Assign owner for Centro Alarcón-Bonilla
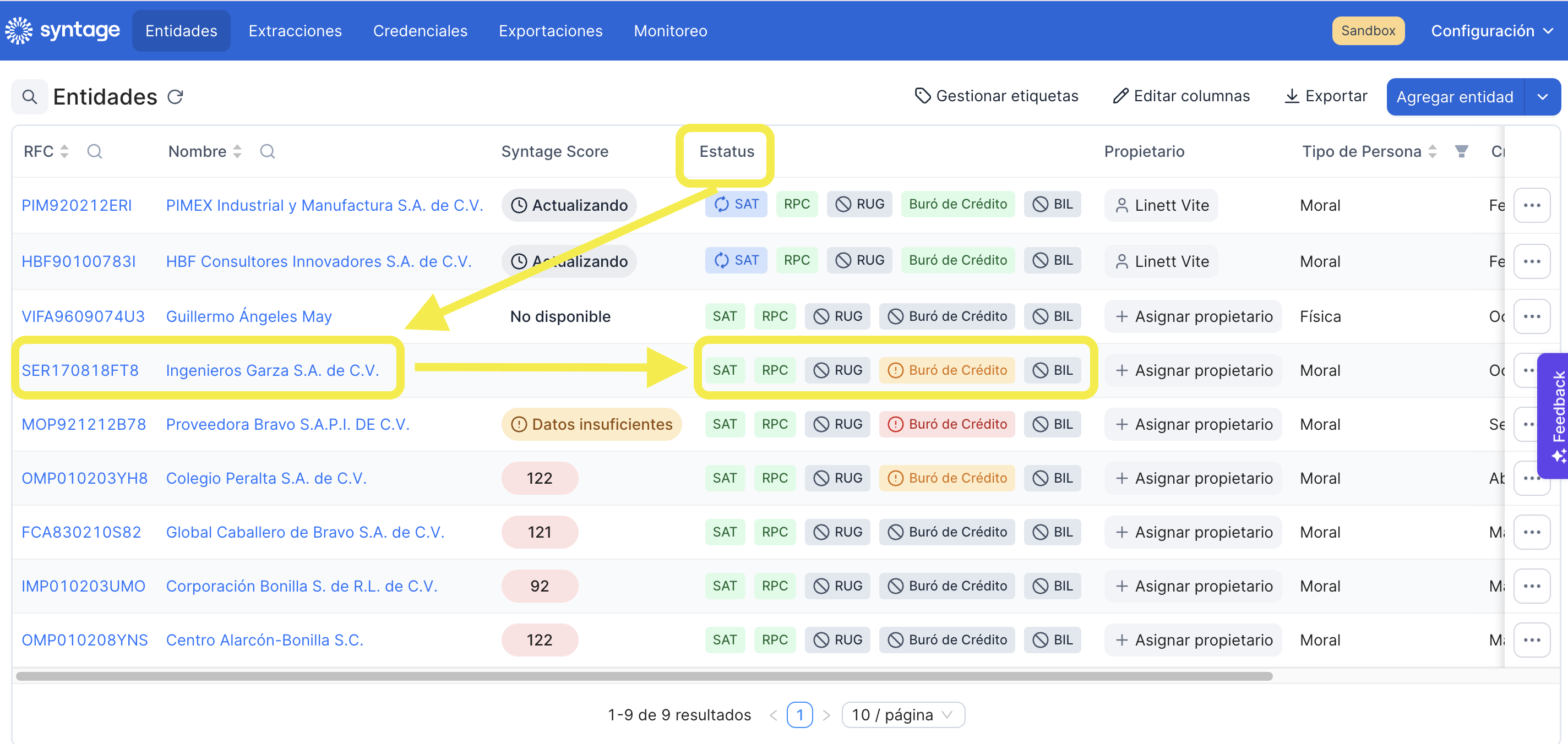The height and width of the screenshot is (744, 1568). click(x=1193, y=640)
